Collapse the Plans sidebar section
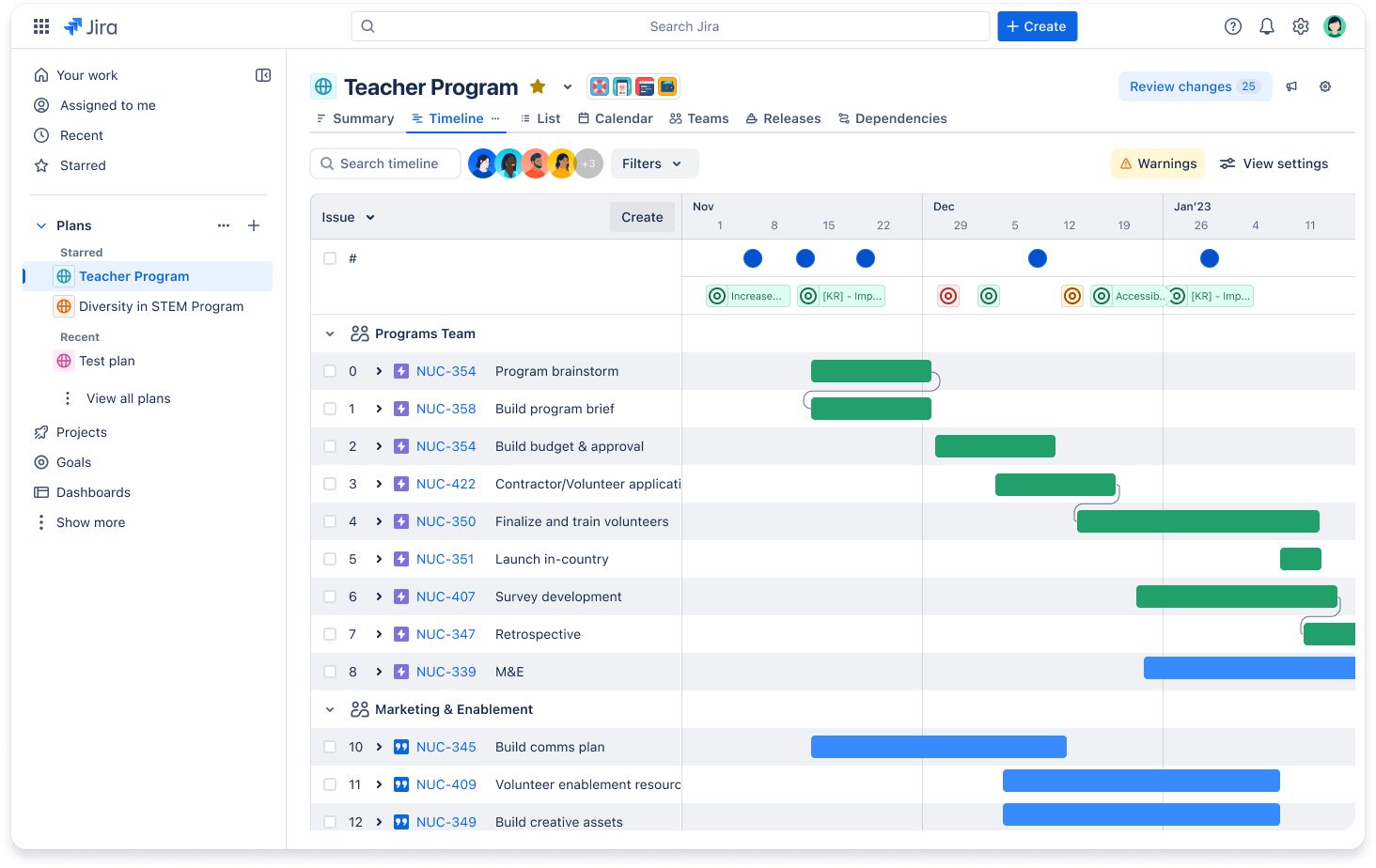 tap(41, 225)
